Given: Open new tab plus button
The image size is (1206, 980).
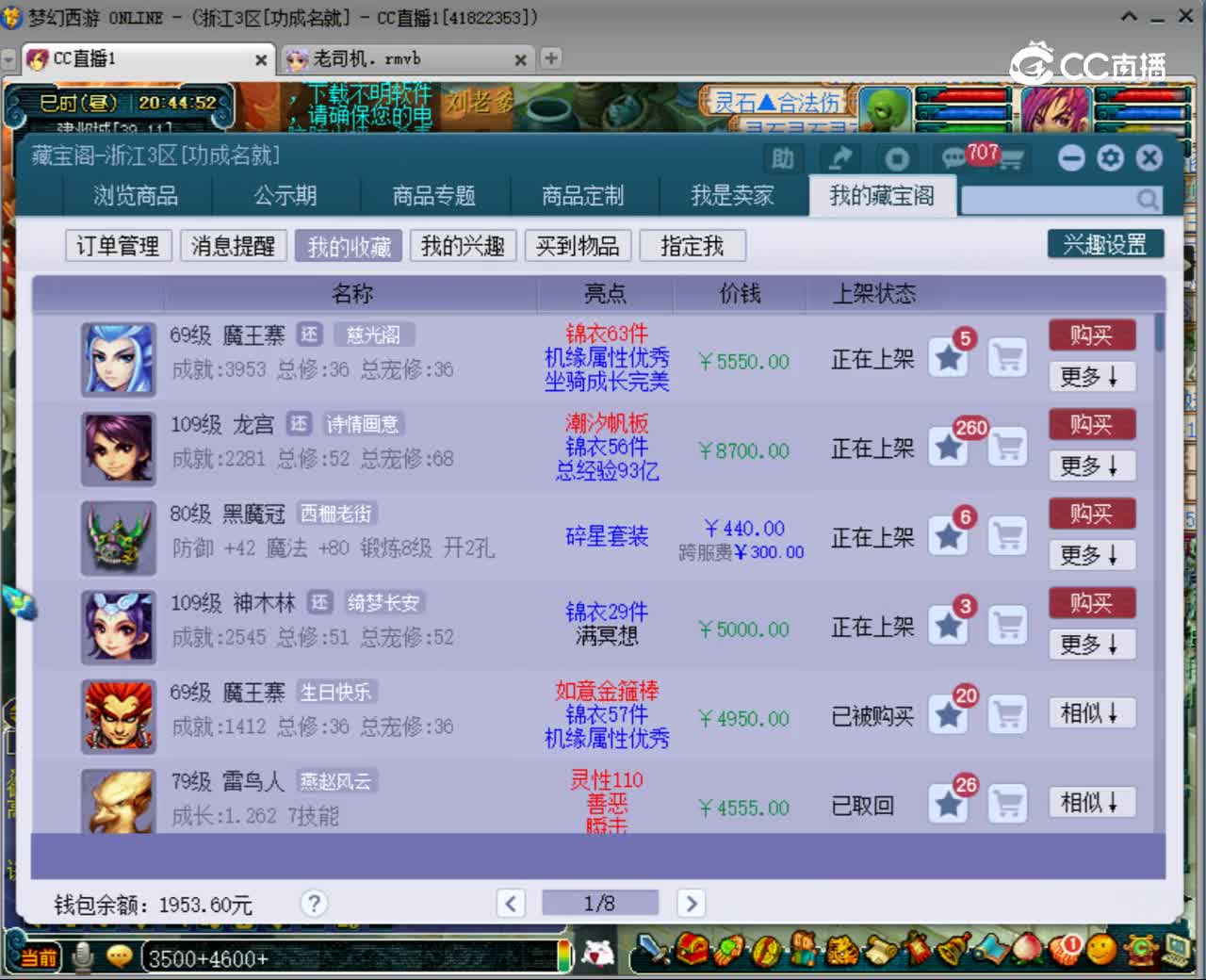Looking at the screenshot, I should 551,58.
